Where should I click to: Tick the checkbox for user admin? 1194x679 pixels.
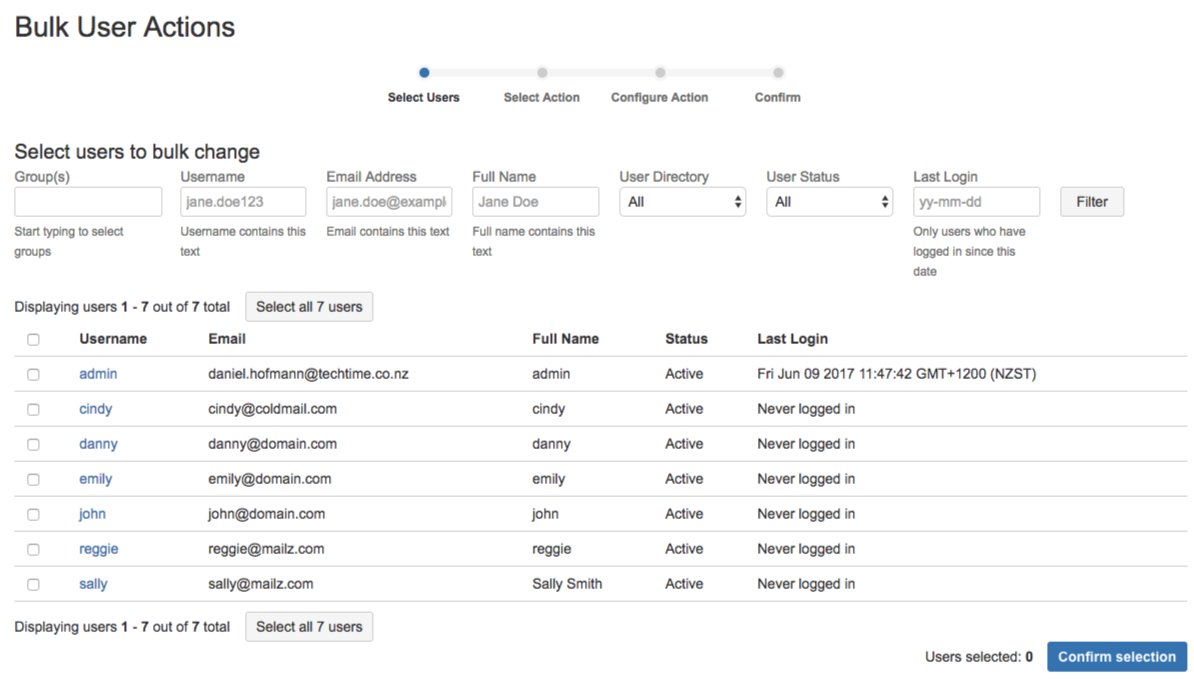[33, 374]
